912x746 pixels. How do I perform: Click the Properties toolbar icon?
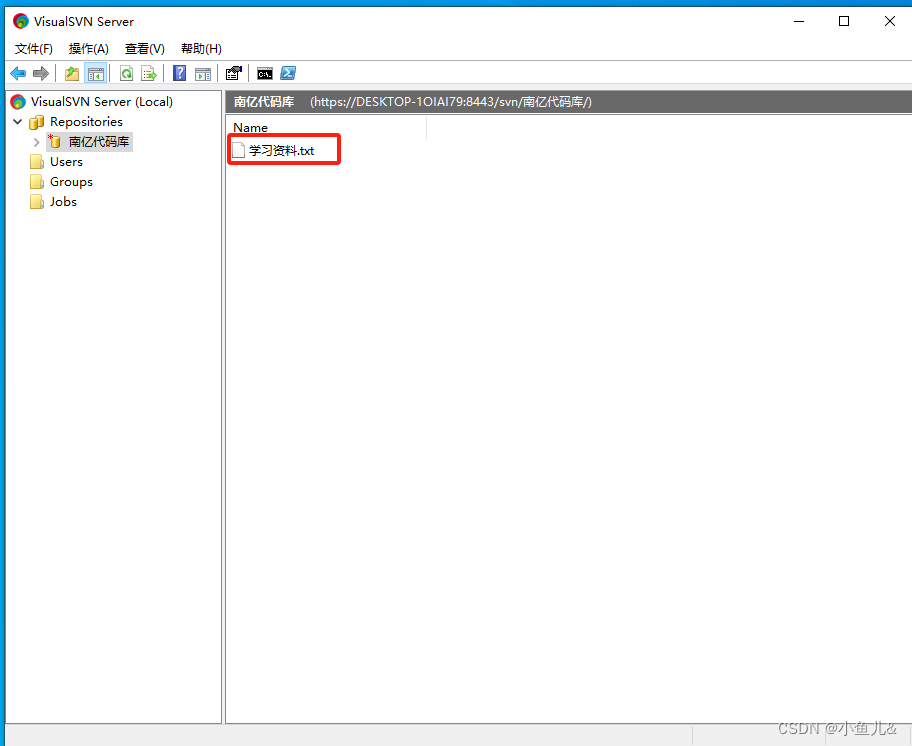click(x=234, y=73)
